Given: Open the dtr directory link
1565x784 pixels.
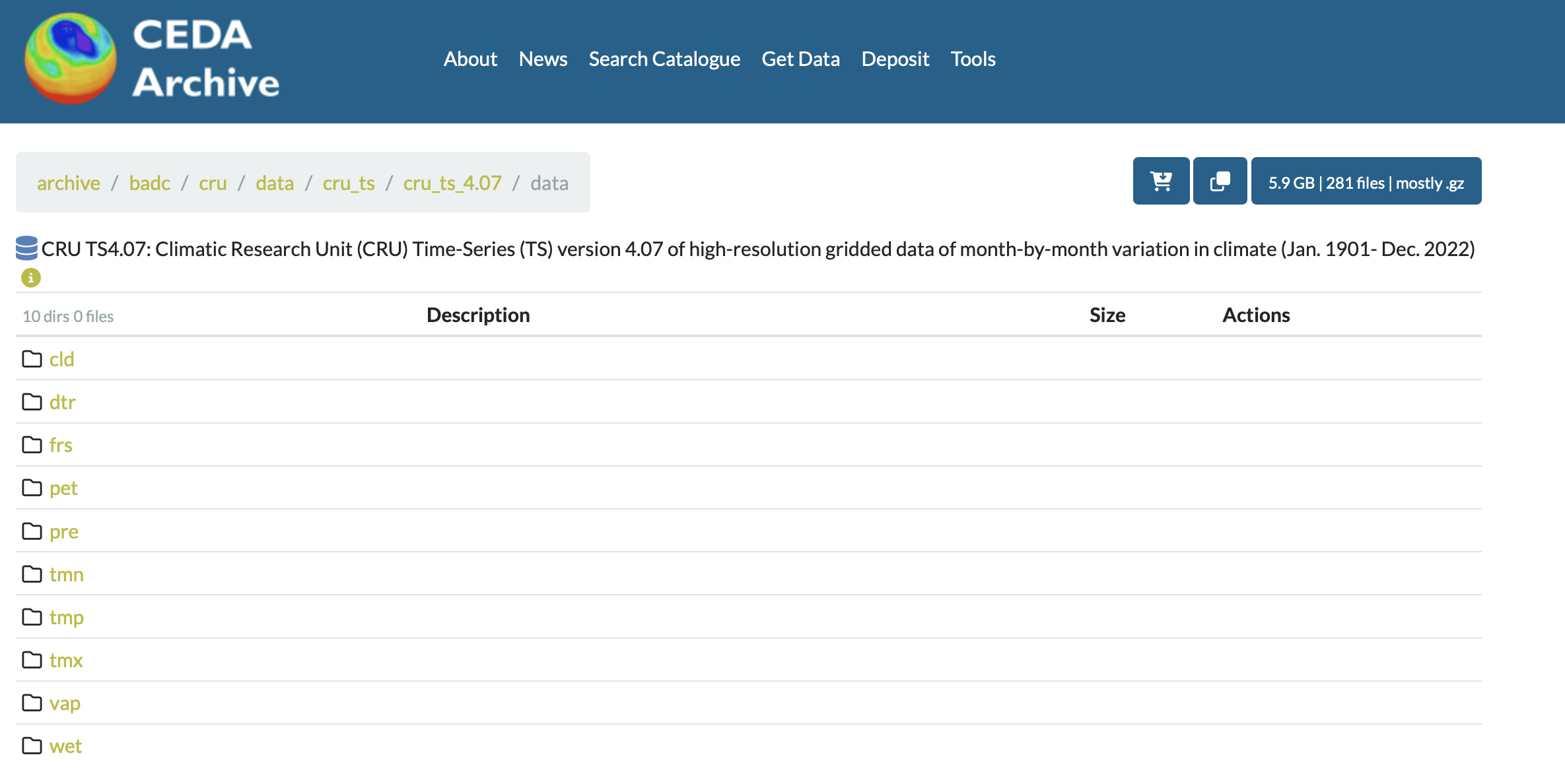Looking at the screenshot, I should coord(63,402).
